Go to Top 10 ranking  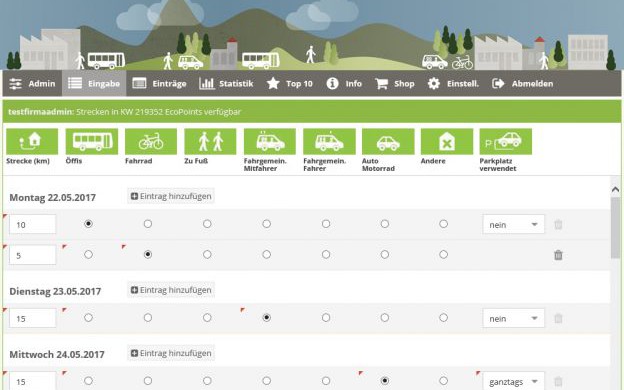click(290, 84)
